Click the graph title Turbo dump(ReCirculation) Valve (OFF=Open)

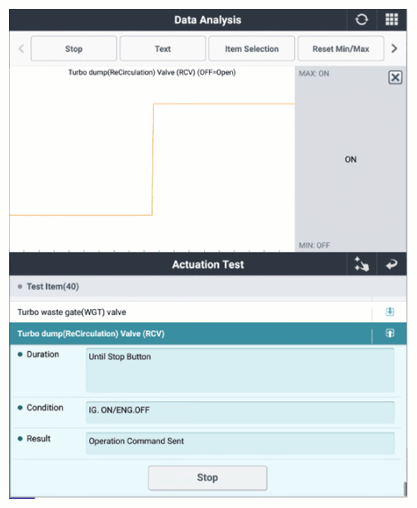coord(152,72)
